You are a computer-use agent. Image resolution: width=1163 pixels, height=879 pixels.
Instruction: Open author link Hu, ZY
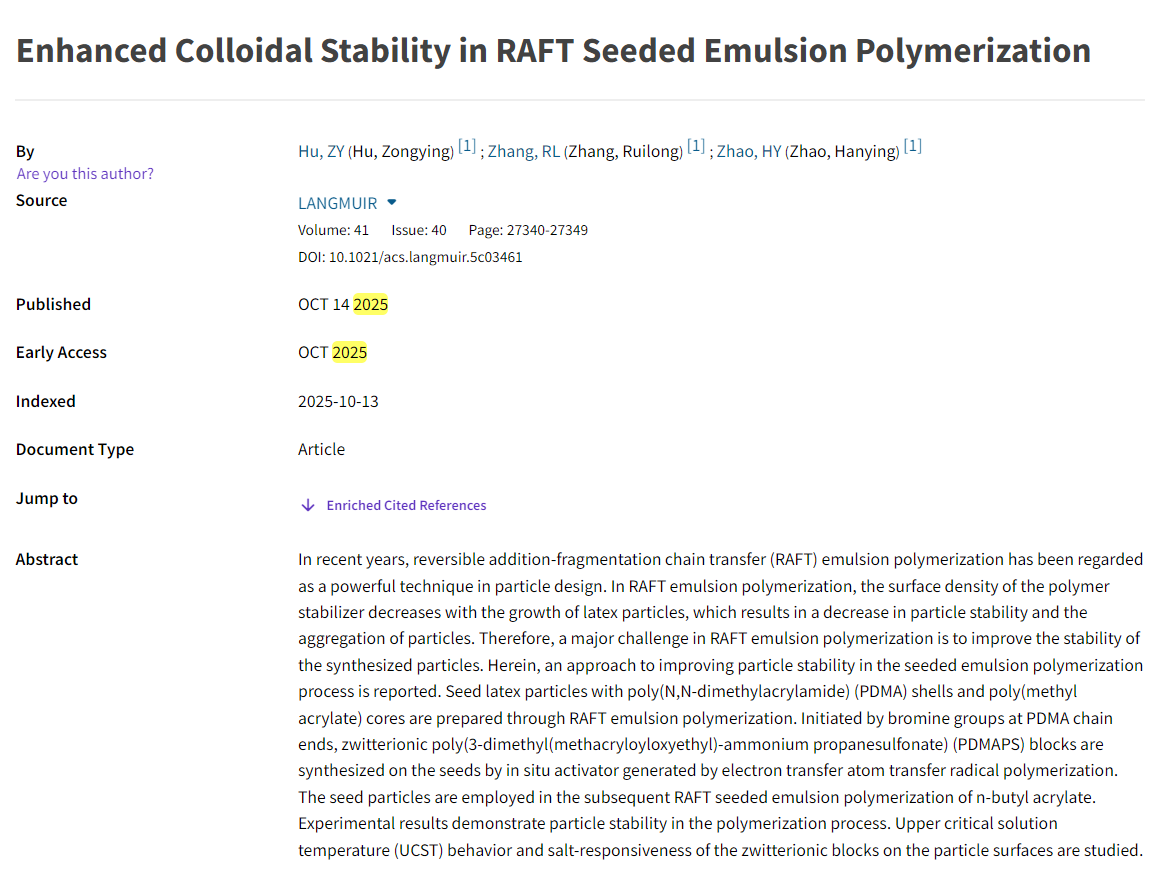pos(321,152)
